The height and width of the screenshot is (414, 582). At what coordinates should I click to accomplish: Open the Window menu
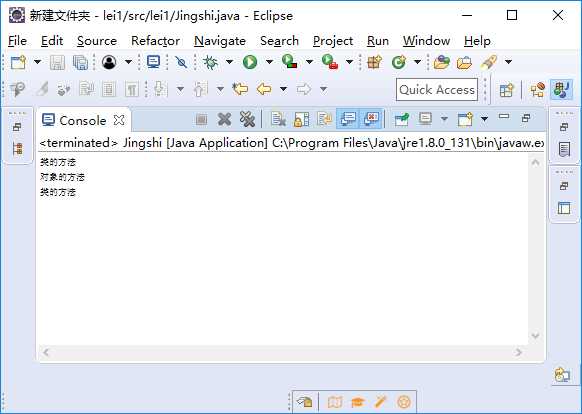426,40
